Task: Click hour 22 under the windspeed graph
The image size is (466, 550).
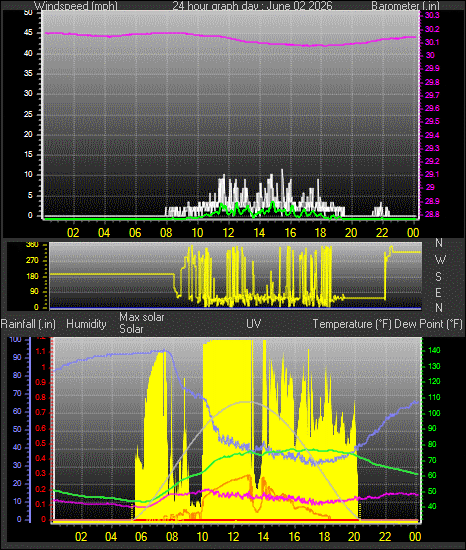Action: [x=382, y=233]
